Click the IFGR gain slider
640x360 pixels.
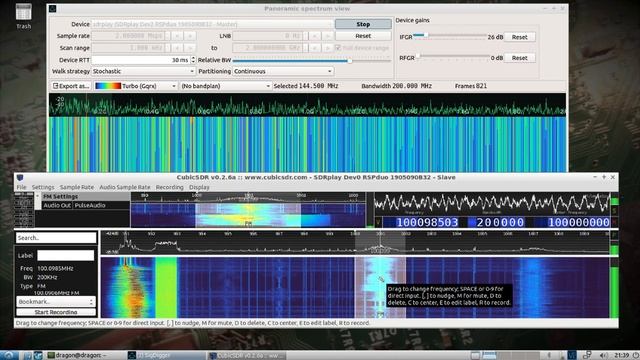click(450, 36)
